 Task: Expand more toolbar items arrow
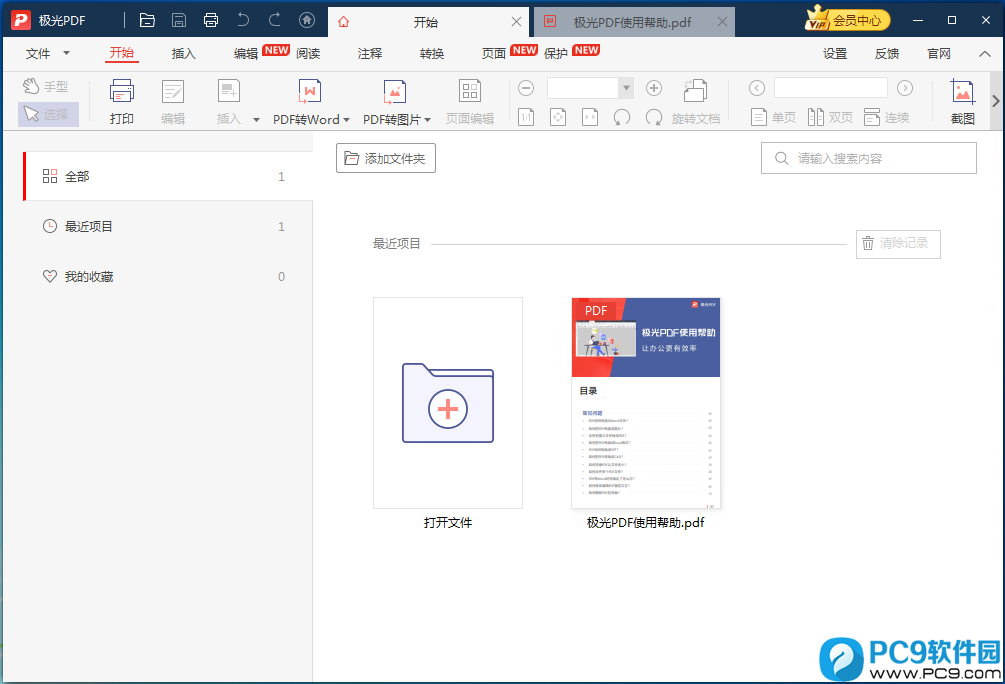coord(995,101)
